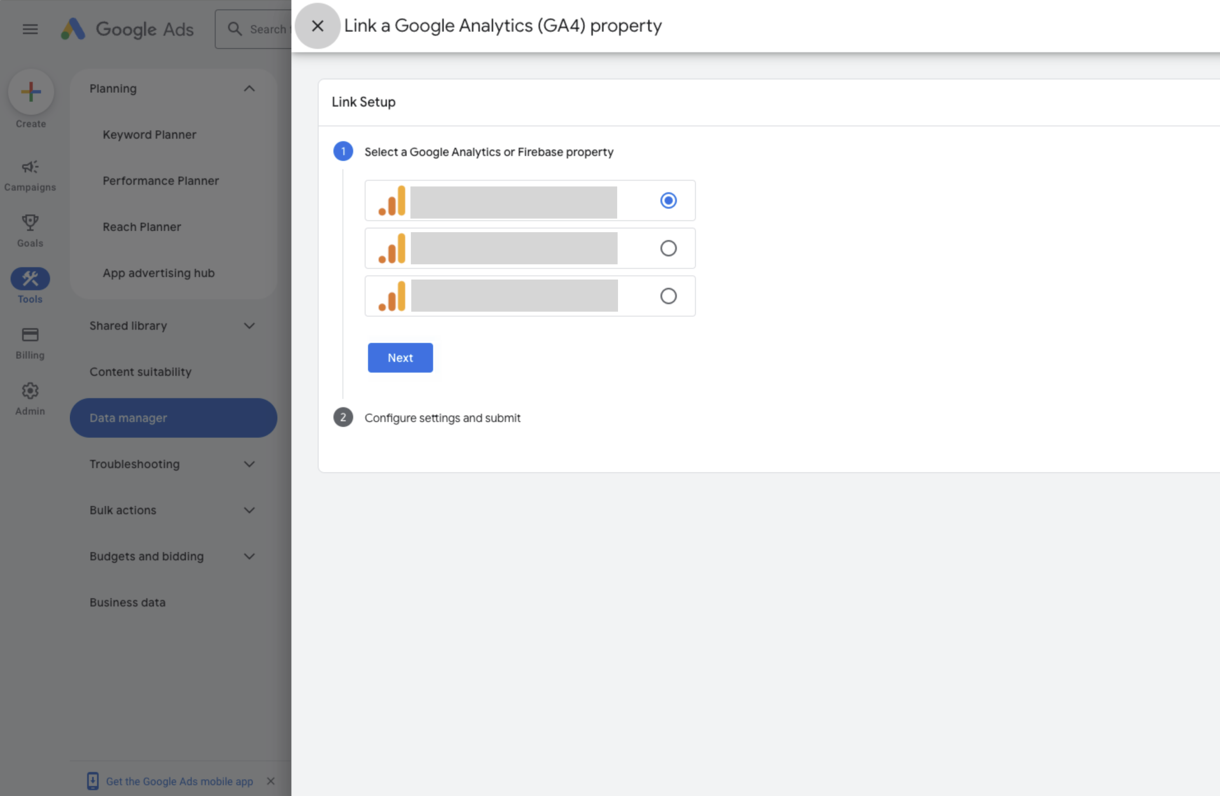Open Campaigns from the sidebar
The height and width of the screenshot is (796, 1220).
[30, 174]
